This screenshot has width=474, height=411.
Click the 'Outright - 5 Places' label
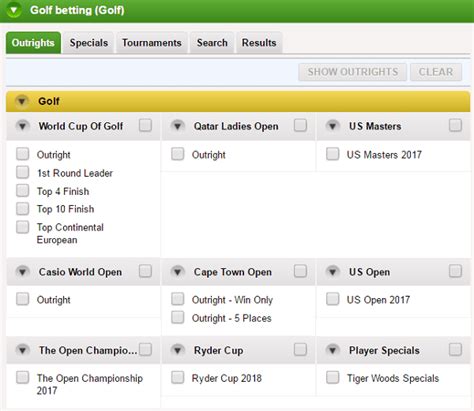tap(232, 318)
